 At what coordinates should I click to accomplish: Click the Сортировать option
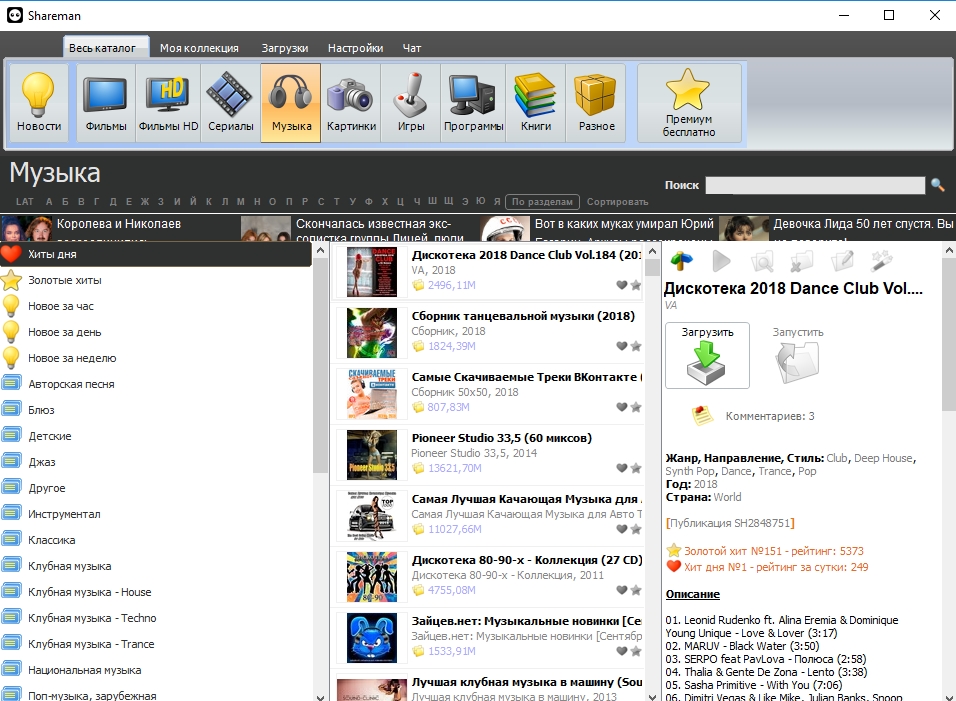pos(618,202)
